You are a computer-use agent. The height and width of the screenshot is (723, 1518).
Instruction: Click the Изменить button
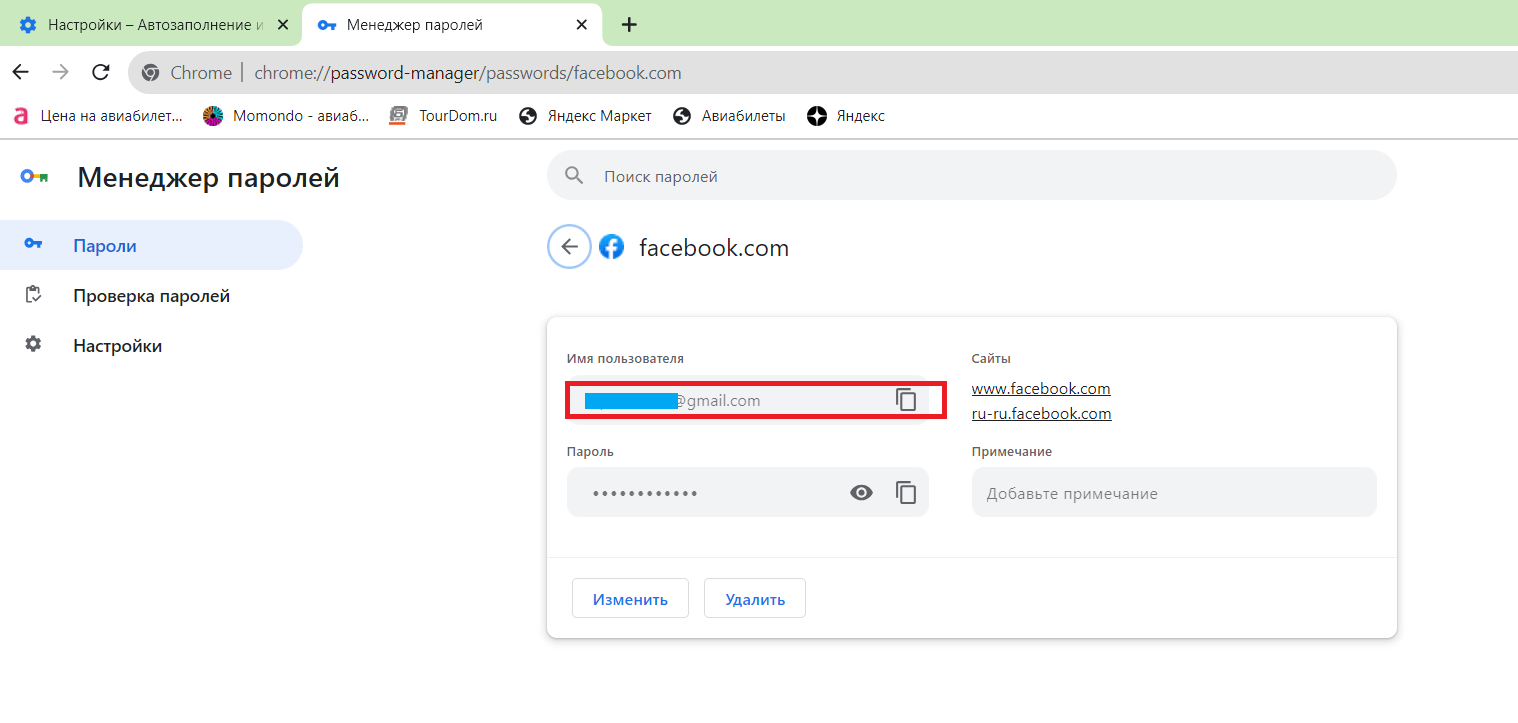pos(630,599)
